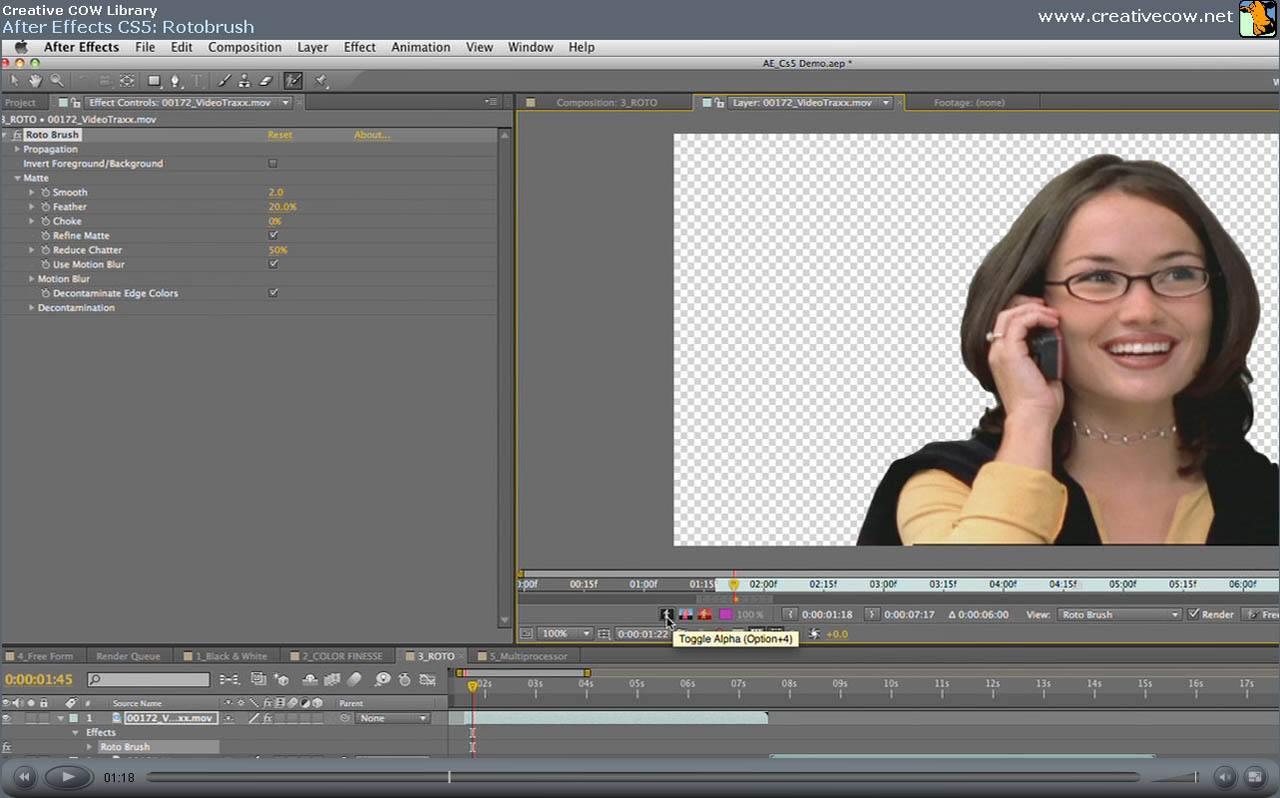Expand Roto Brush in the timeline

click(x=89, y=747)
